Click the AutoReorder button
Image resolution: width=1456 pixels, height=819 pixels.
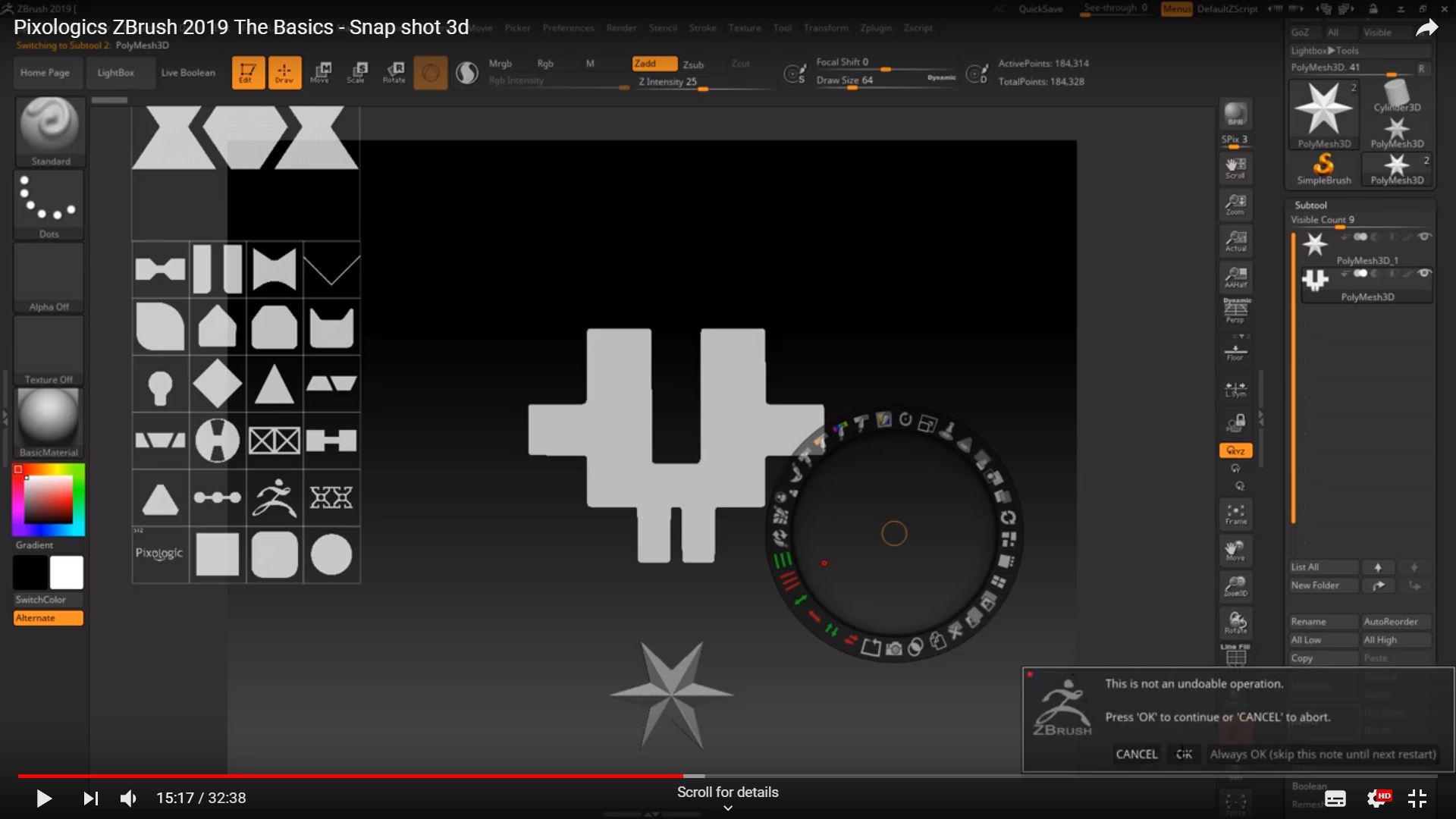point(1396,622)
